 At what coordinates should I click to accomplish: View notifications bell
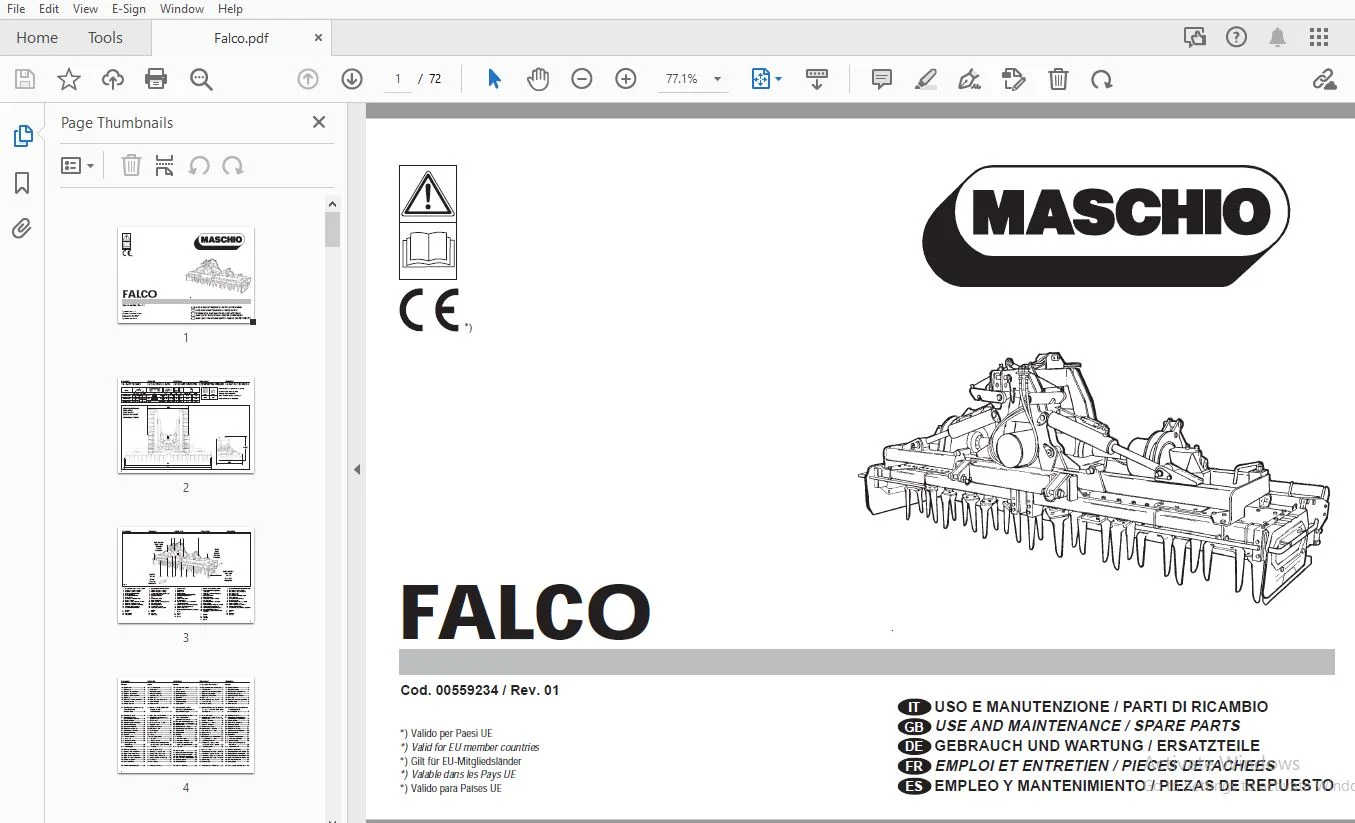1278,38
